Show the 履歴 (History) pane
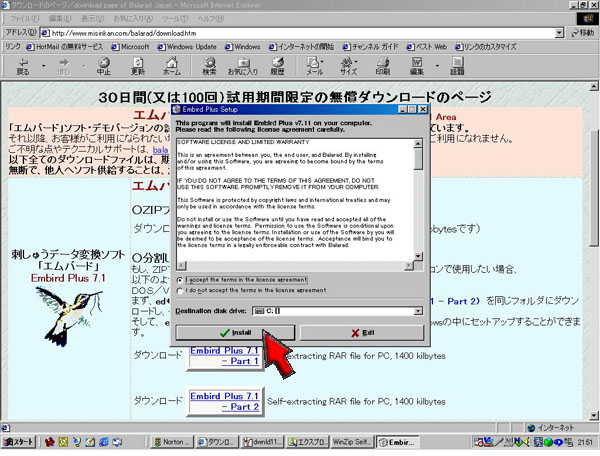This screenshot has height=456, width=600. click(x=277, y=66)
